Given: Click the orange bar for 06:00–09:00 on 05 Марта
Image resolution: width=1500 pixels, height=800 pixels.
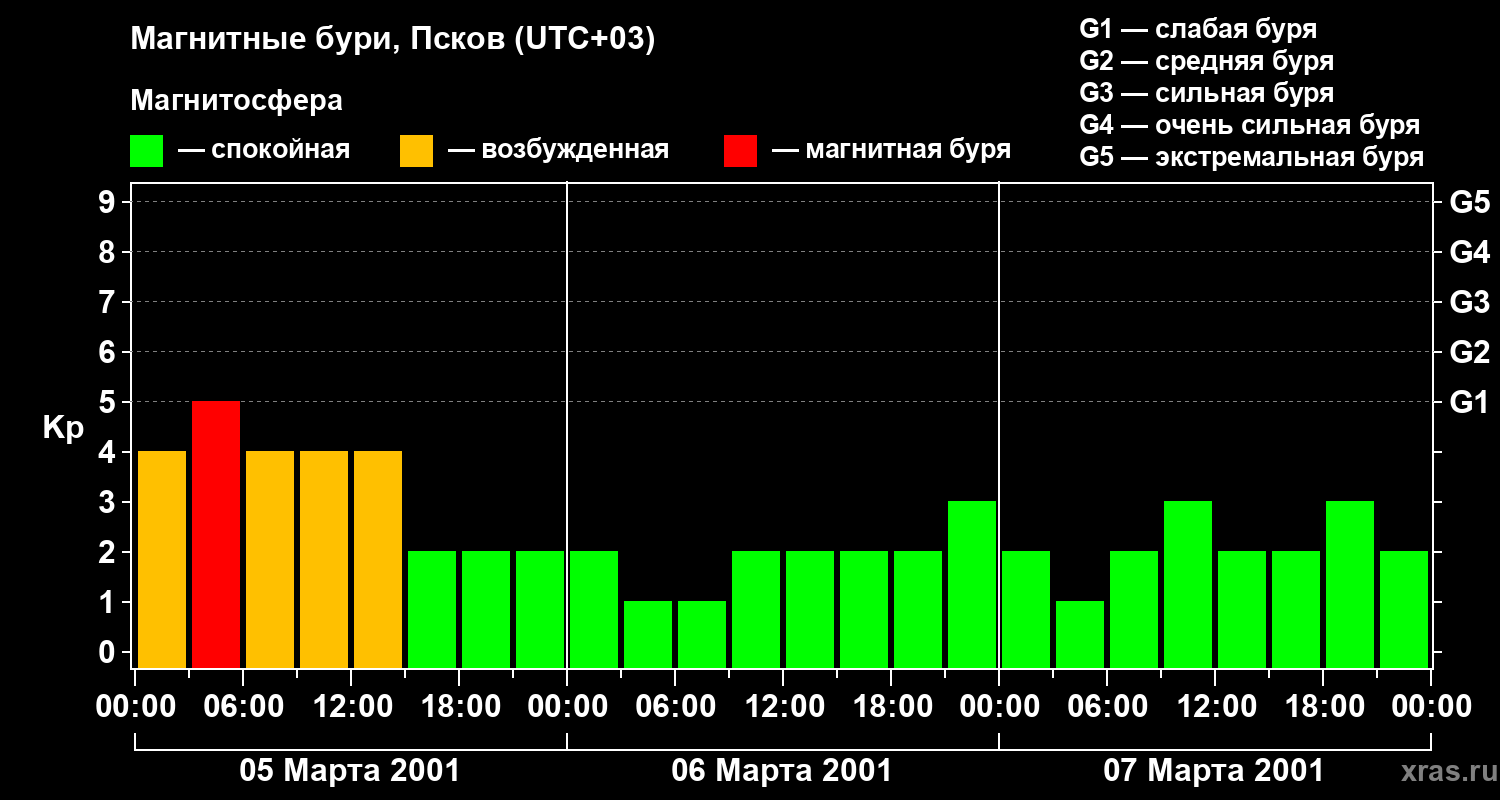Looking at the screenshot, I should (x=270, y=559).
